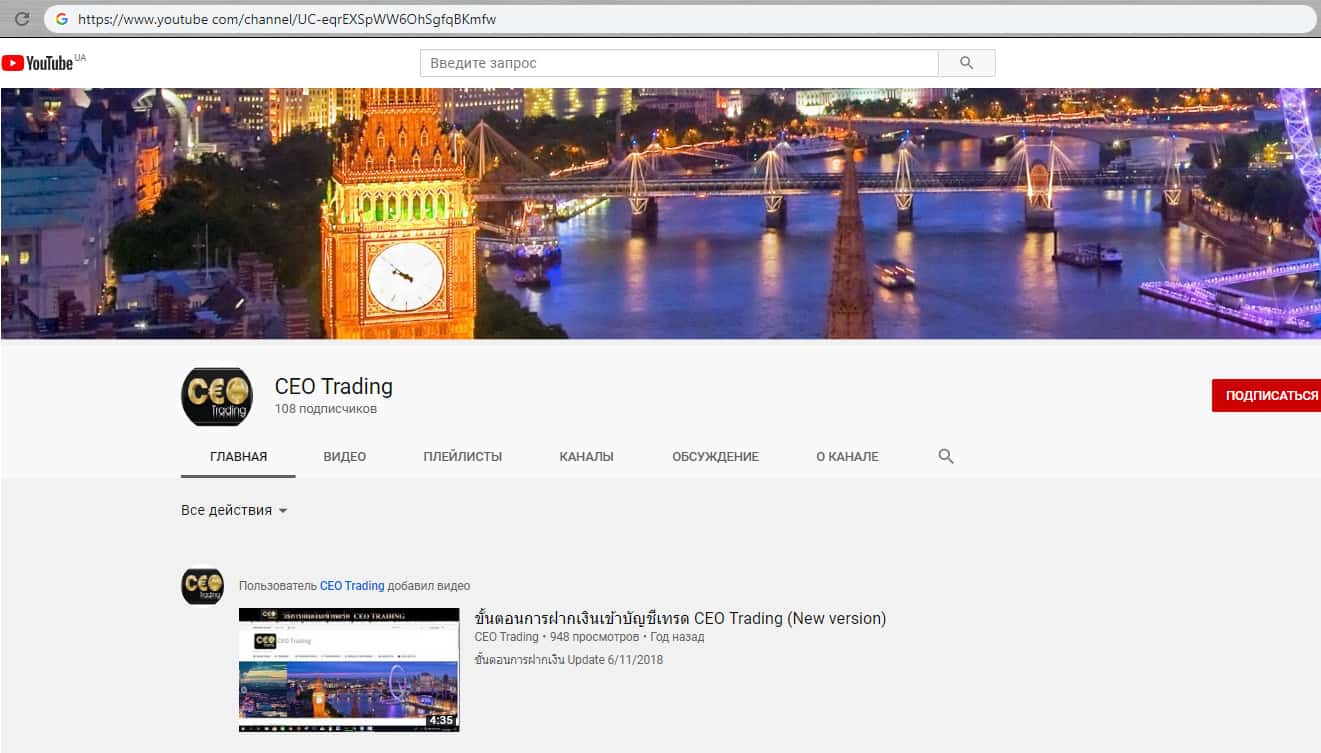Click the "CEO Trading" channel name heading
Screen dimensions: 1321x753
pos(334,386)
